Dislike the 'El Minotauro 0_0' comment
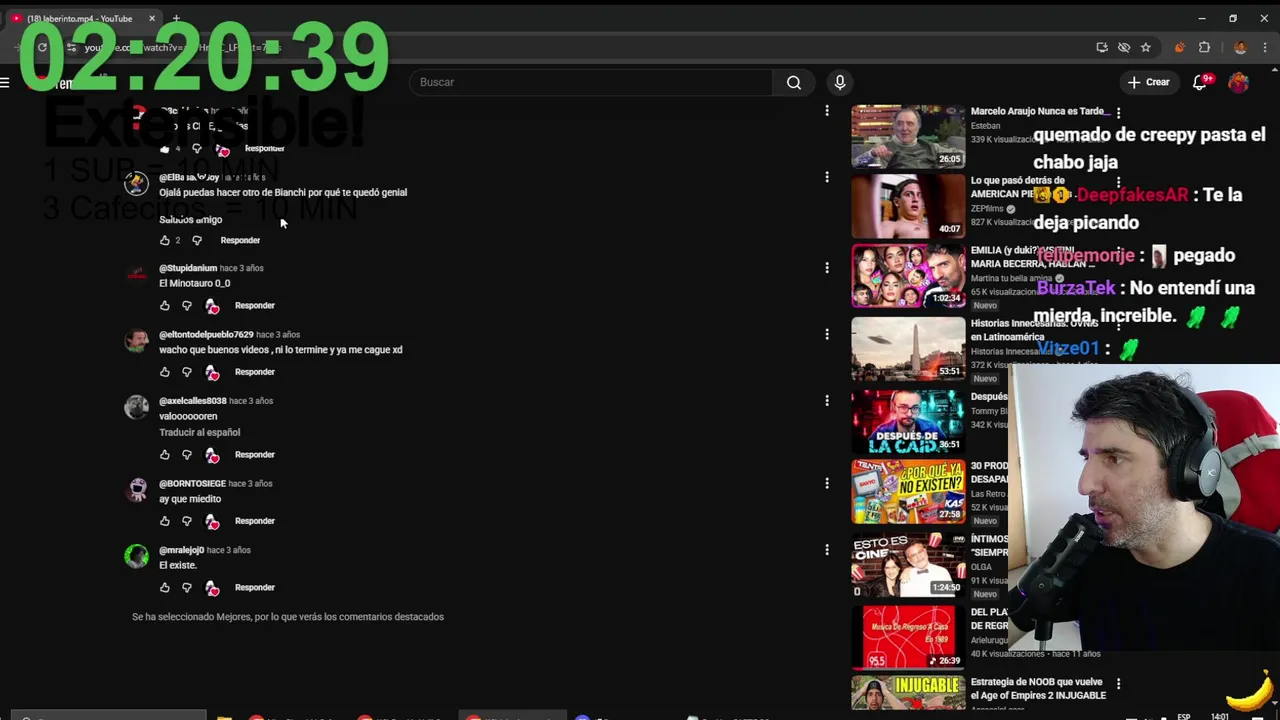The width and height of the screenshot is (1280, 720). click(x=187, y=305)
